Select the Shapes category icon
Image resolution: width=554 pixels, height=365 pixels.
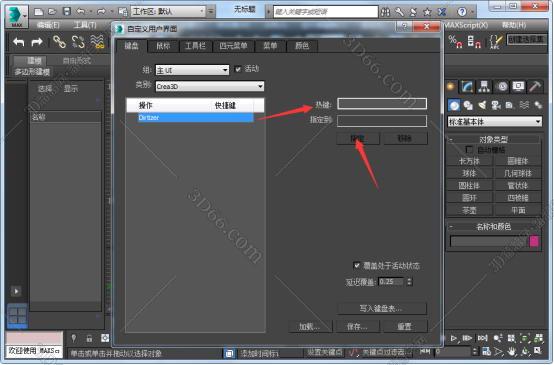pos(468,105)
